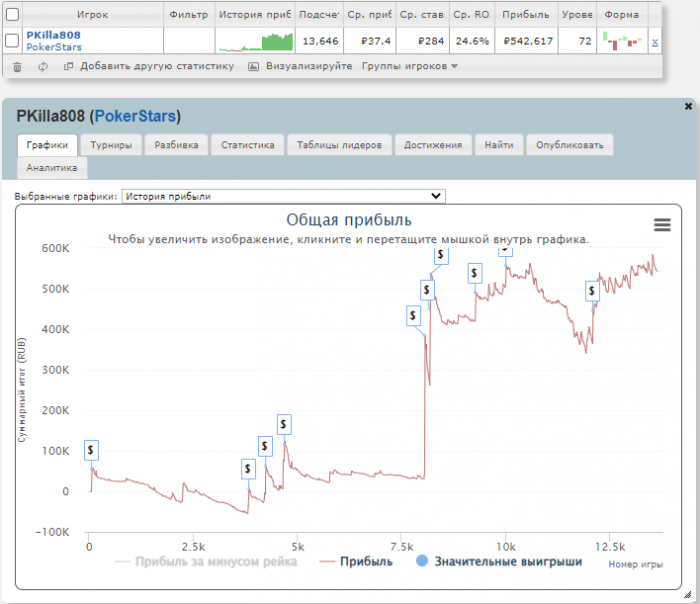The image size is (700, 604).
Task: Click the $ marker before game 12.5k
Action: coord(592,291)
